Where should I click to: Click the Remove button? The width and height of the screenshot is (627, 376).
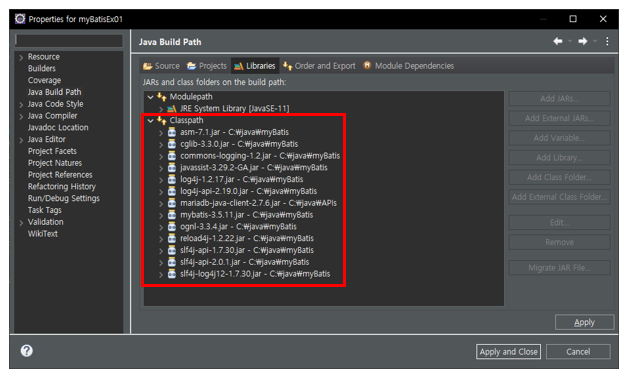tap(559, 242)
